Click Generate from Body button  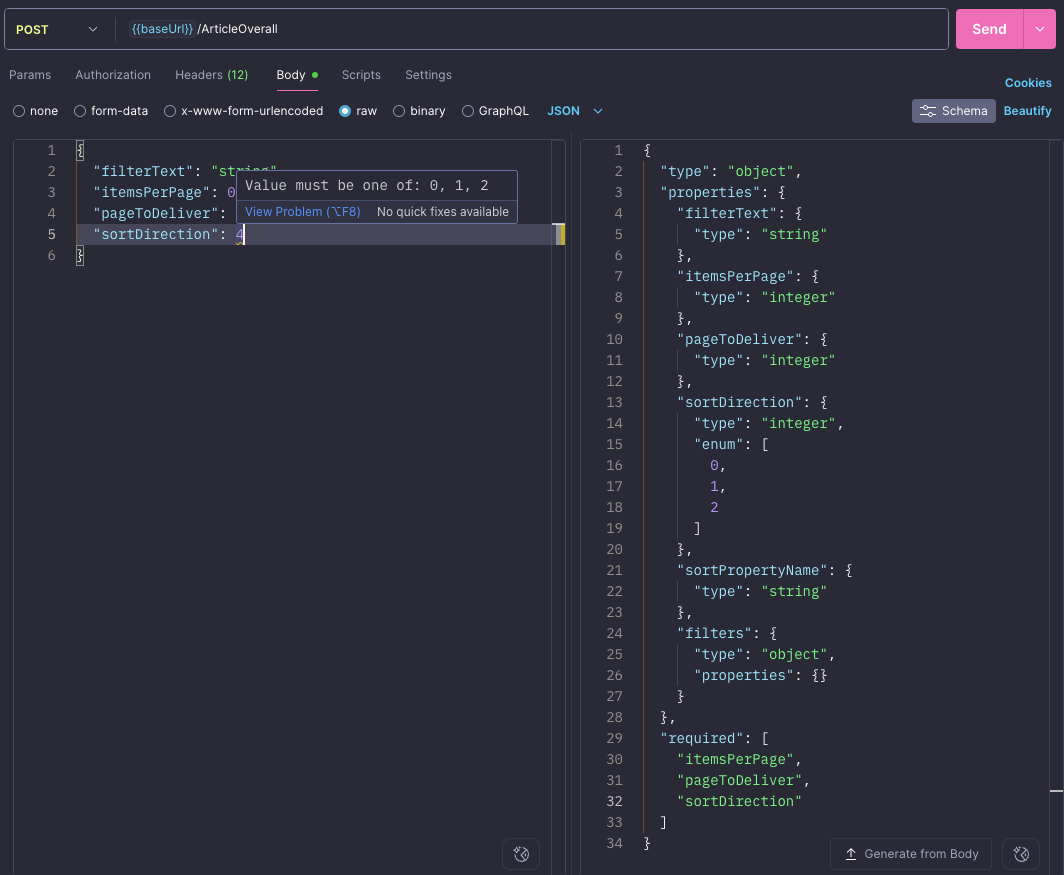910,854
